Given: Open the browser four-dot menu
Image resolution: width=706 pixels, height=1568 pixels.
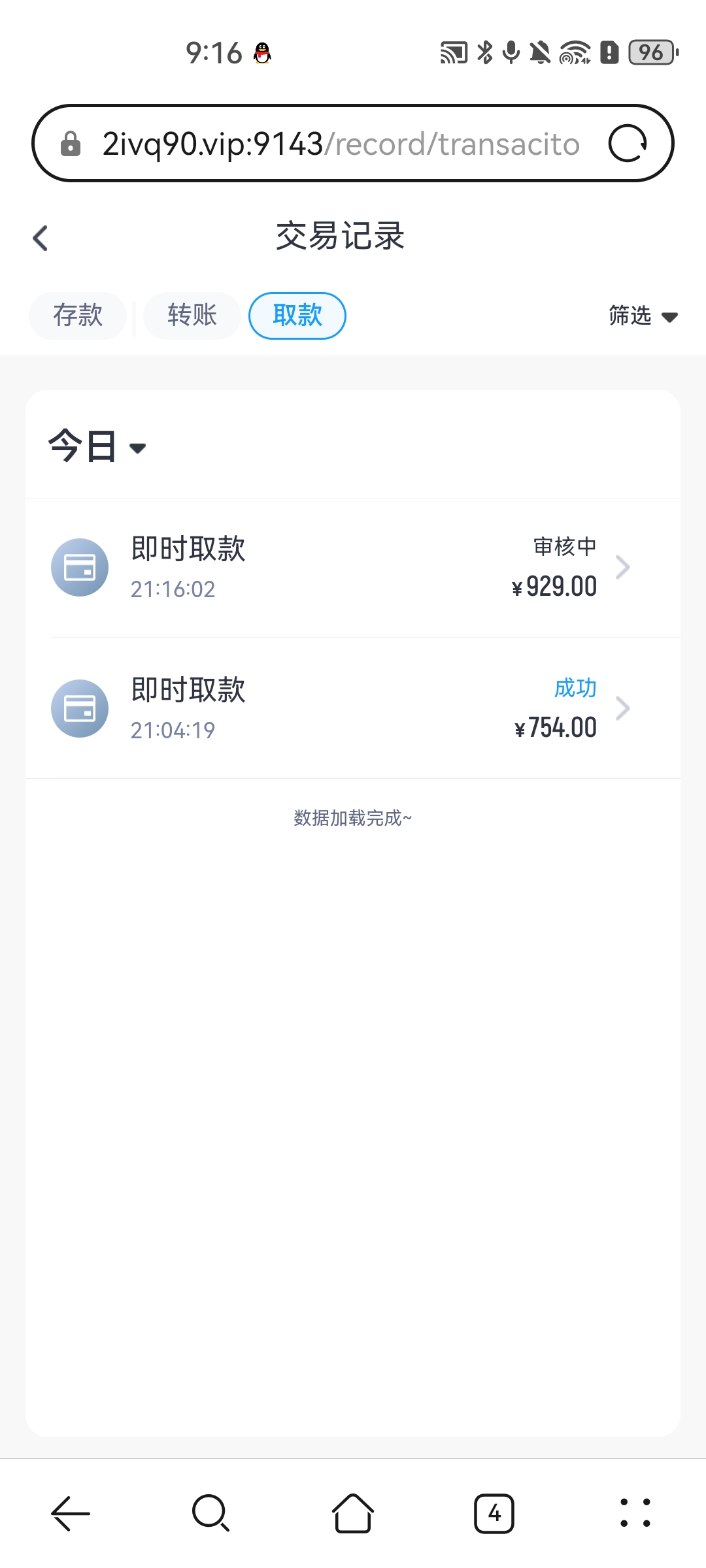Looking at the screenshot, I should click(x=635, y=1513).
